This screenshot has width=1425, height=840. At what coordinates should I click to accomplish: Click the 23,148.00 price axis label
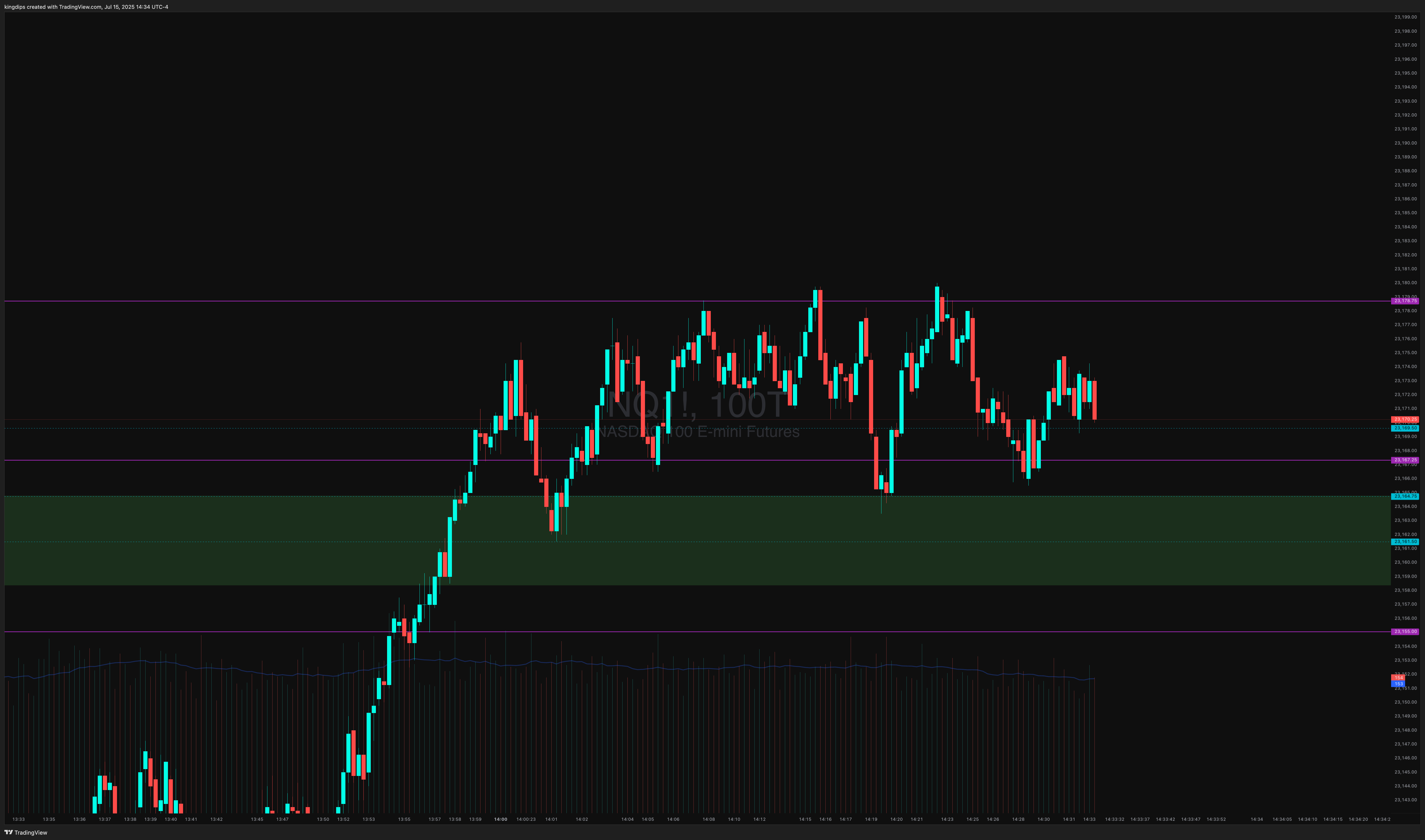point(1406,730)
